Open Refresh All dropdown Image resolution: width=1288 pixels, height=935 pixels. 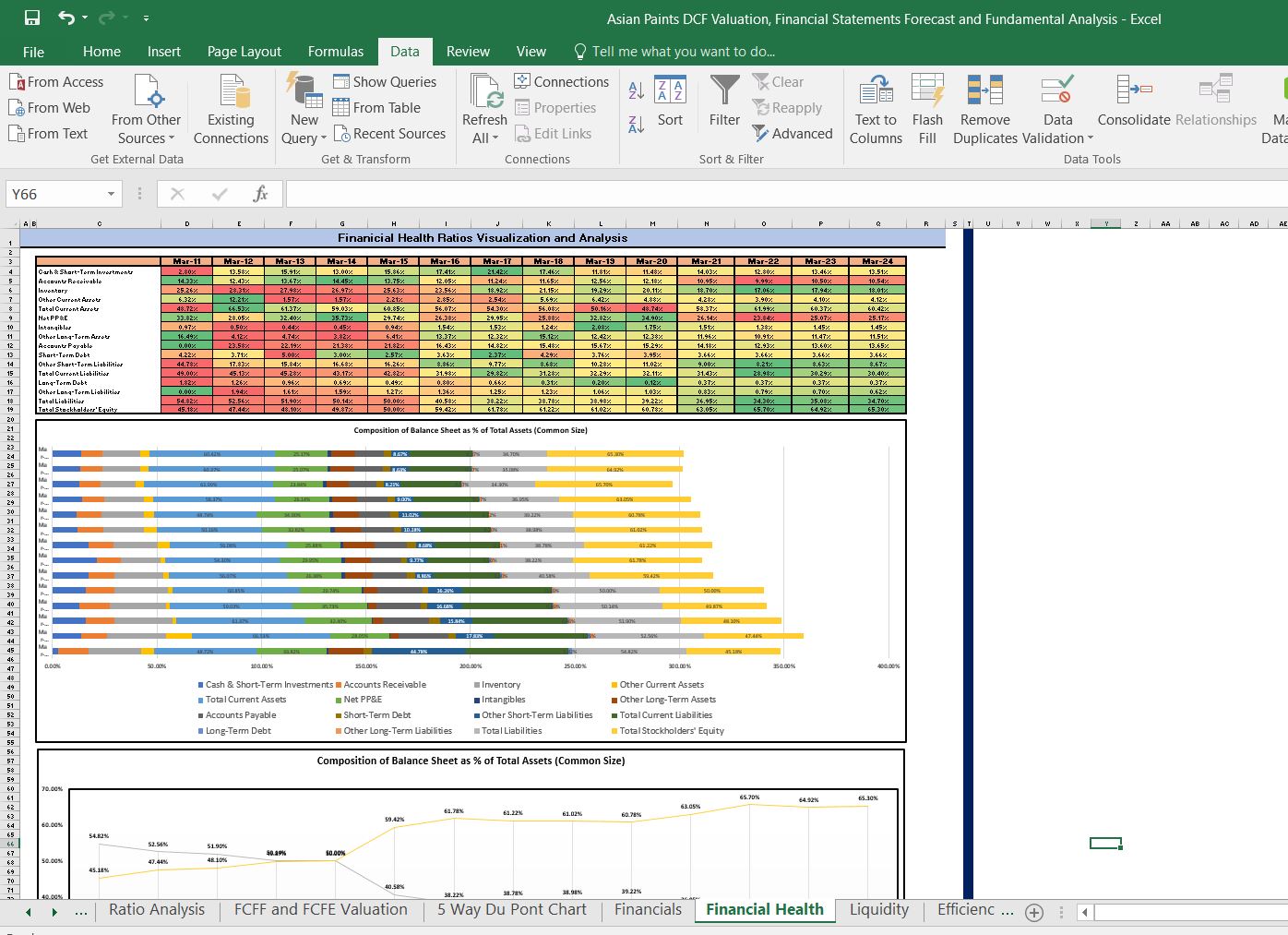tap(484, 109)
